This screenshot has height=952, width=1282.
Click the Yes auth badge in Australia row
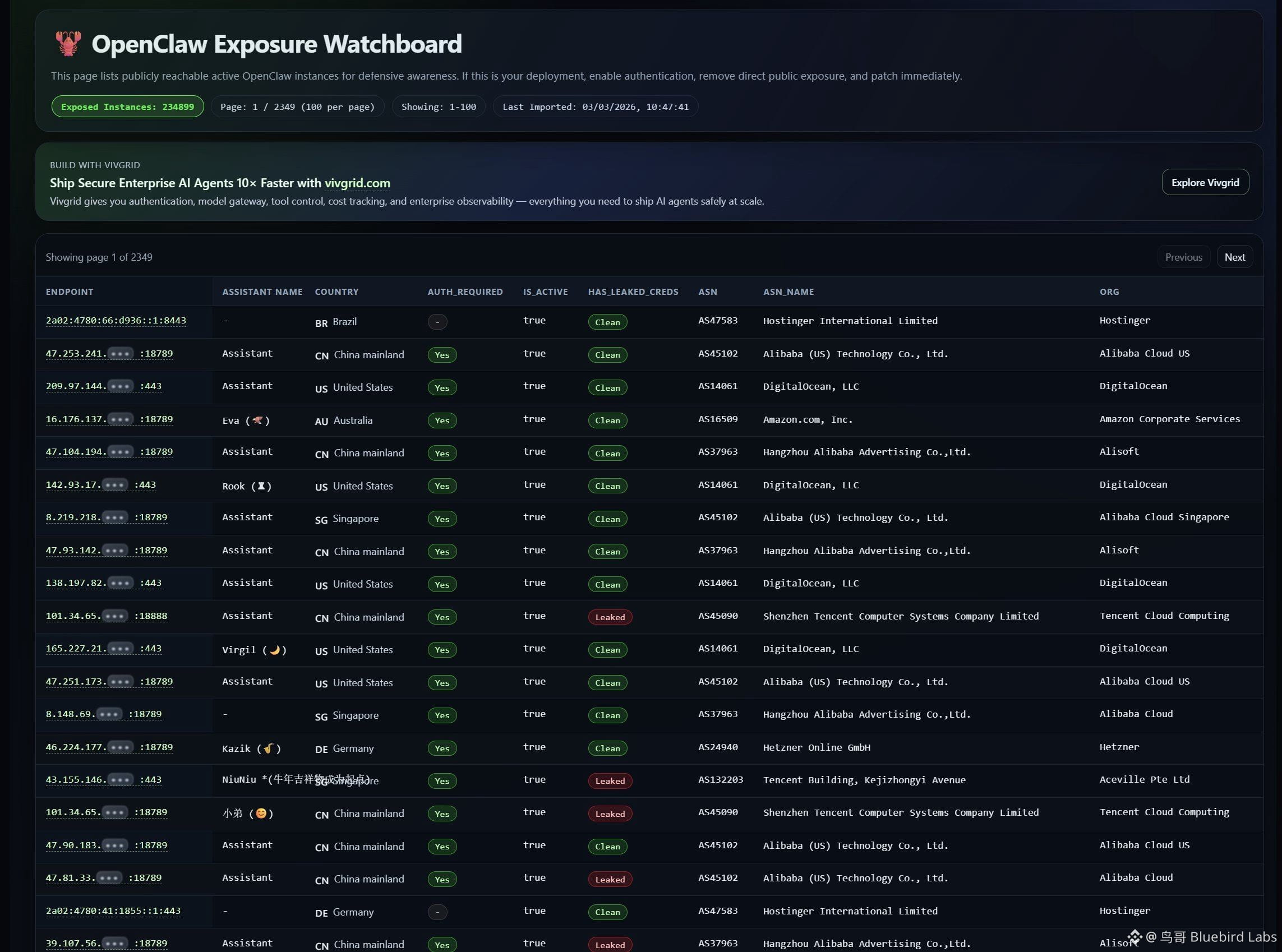[x=441, y=420]
